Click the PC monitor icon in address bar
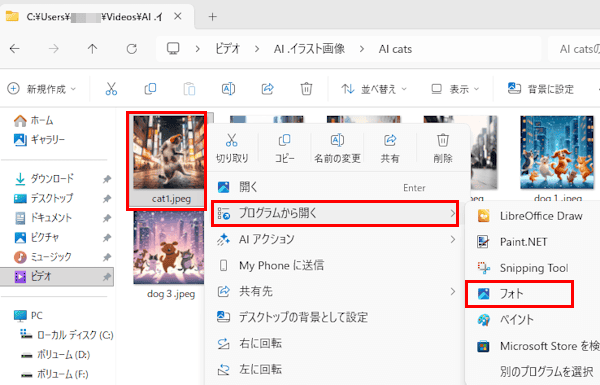 coord(173,49)
